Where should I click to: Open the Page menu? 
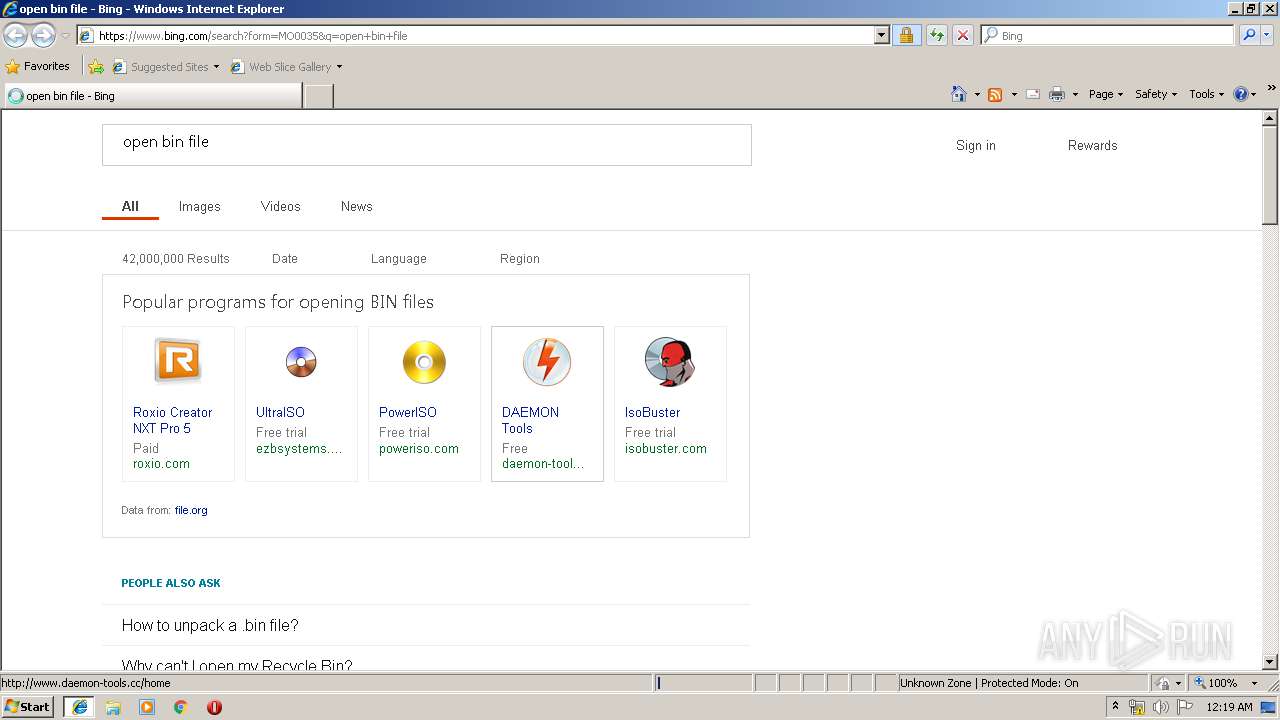pyautogui.click(x=1105, y=94)
